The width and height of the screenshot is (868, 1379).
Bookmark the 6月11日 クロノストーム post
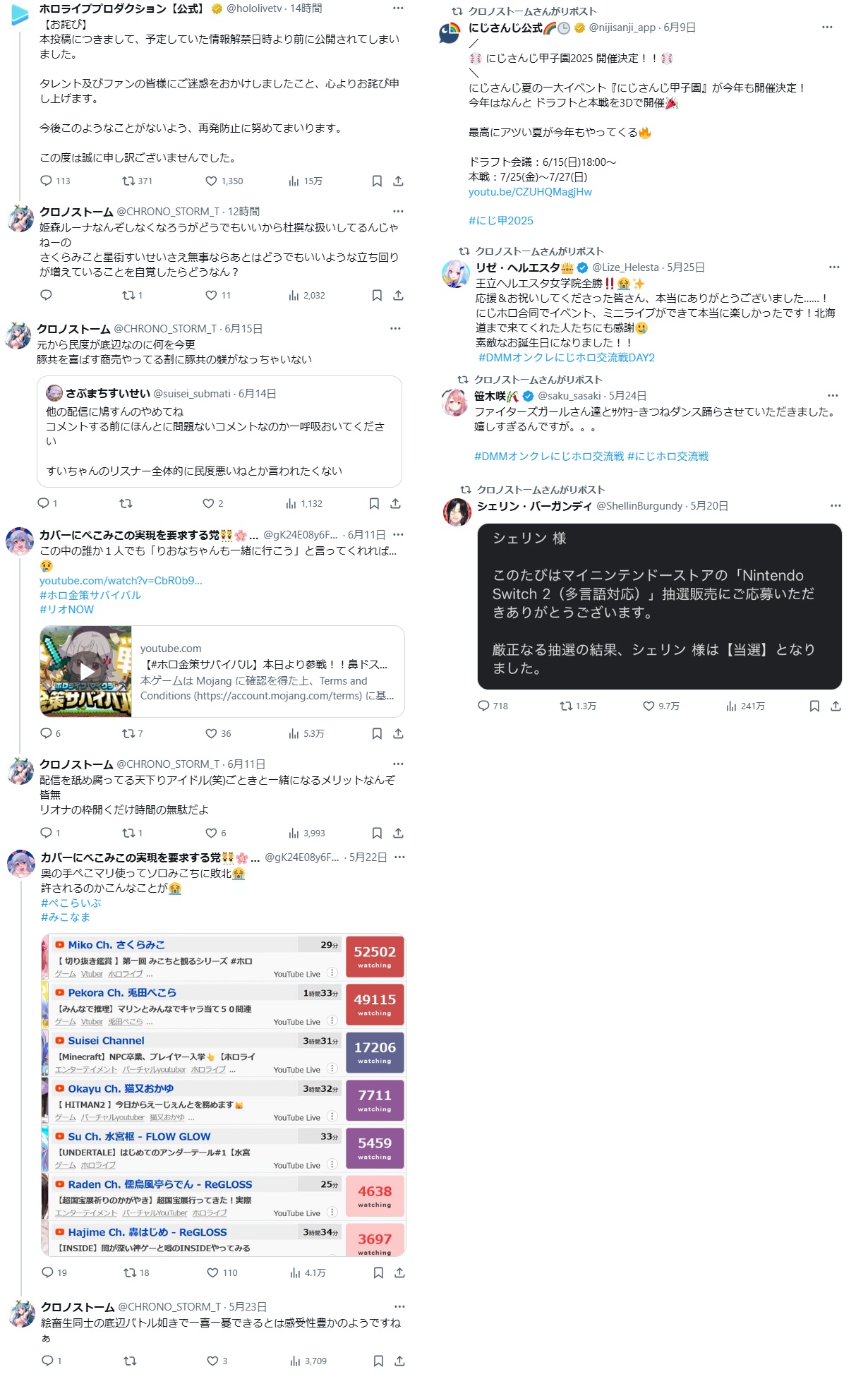tap(377, 833)
